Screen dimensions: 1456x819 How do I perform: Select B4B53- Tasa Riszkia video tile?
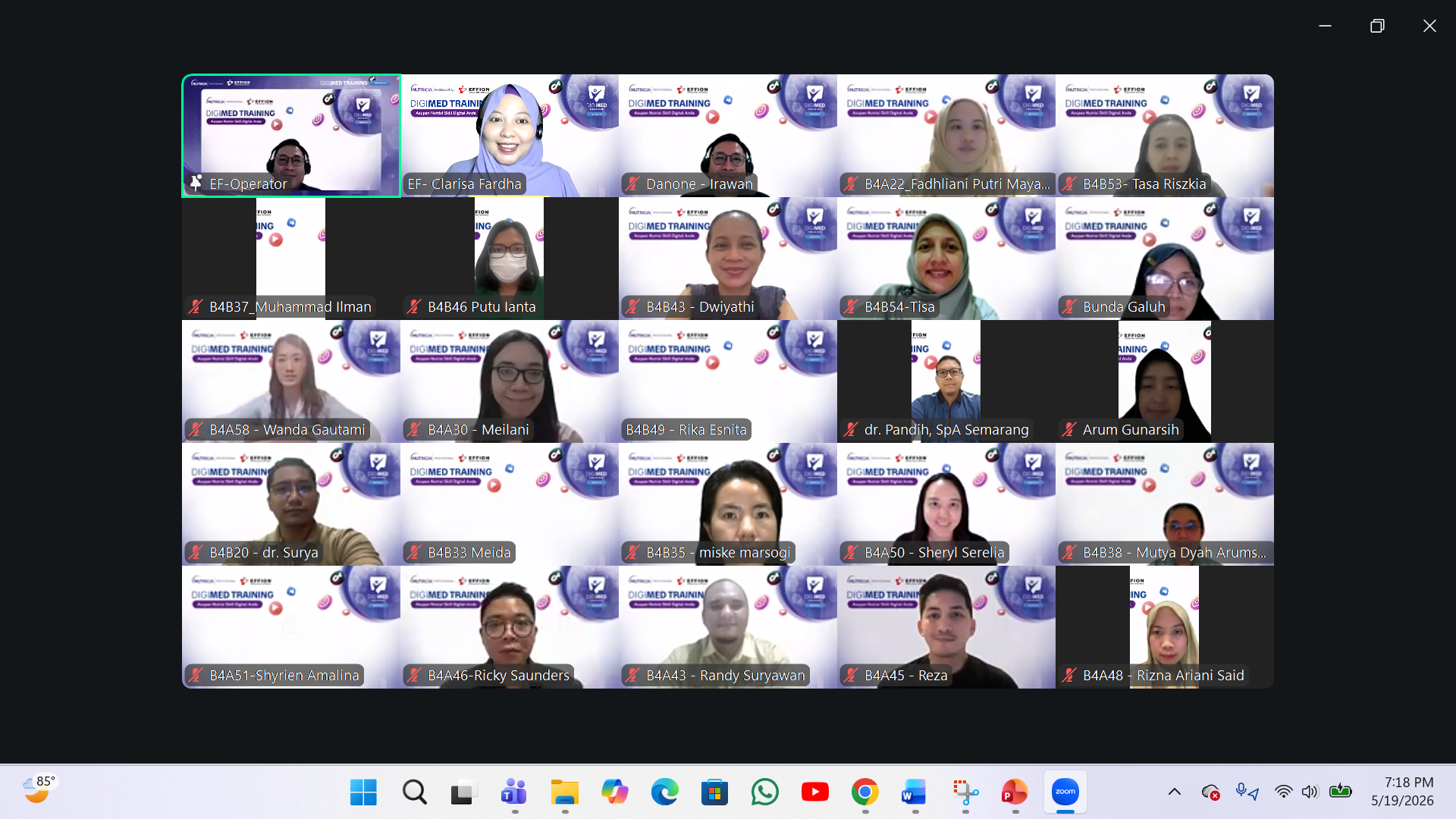point(1165,136)
